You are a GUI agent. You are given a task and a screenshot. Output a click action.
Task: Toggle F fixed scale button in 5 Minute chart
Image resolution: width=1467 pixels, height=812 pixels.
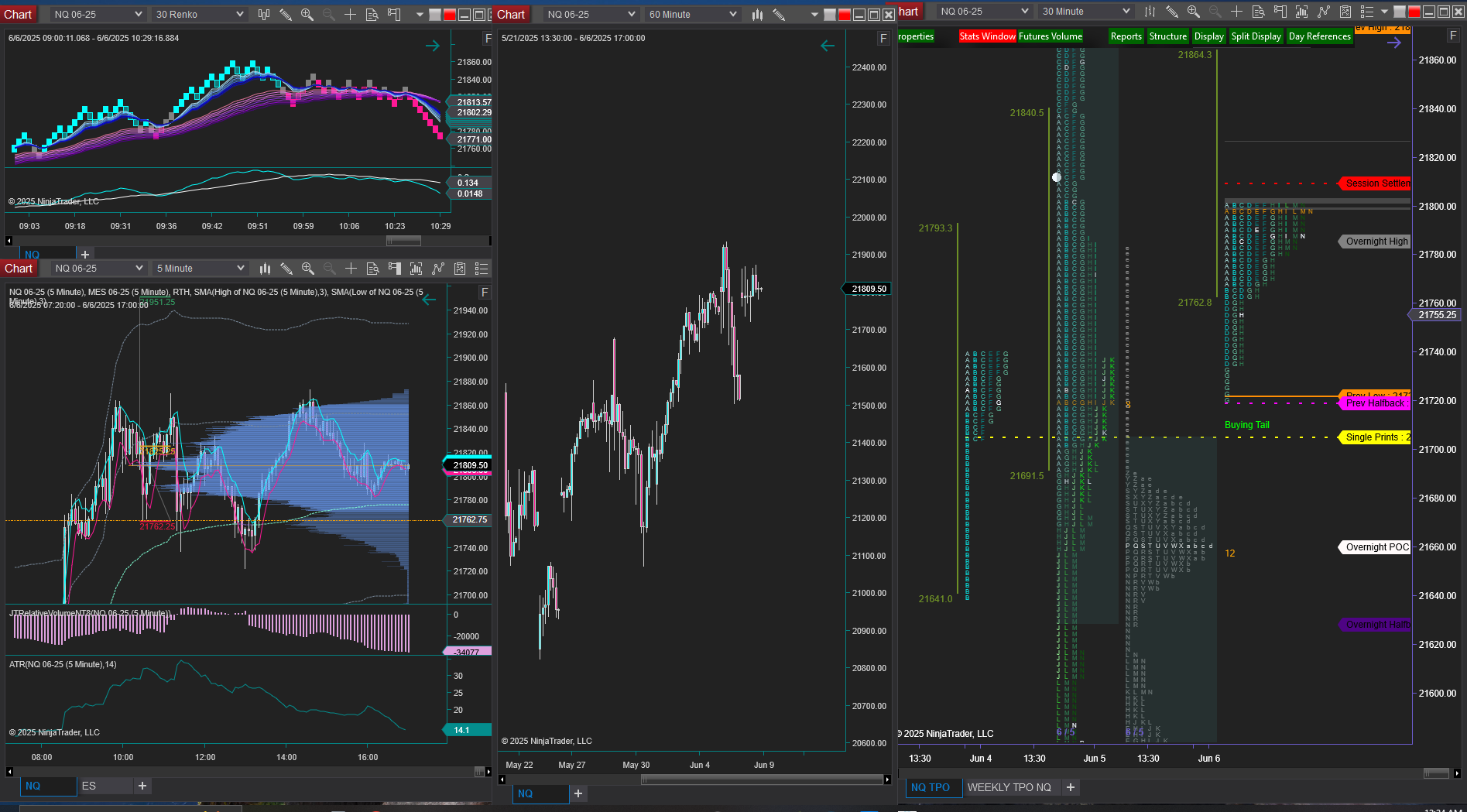tap(485, 292)
